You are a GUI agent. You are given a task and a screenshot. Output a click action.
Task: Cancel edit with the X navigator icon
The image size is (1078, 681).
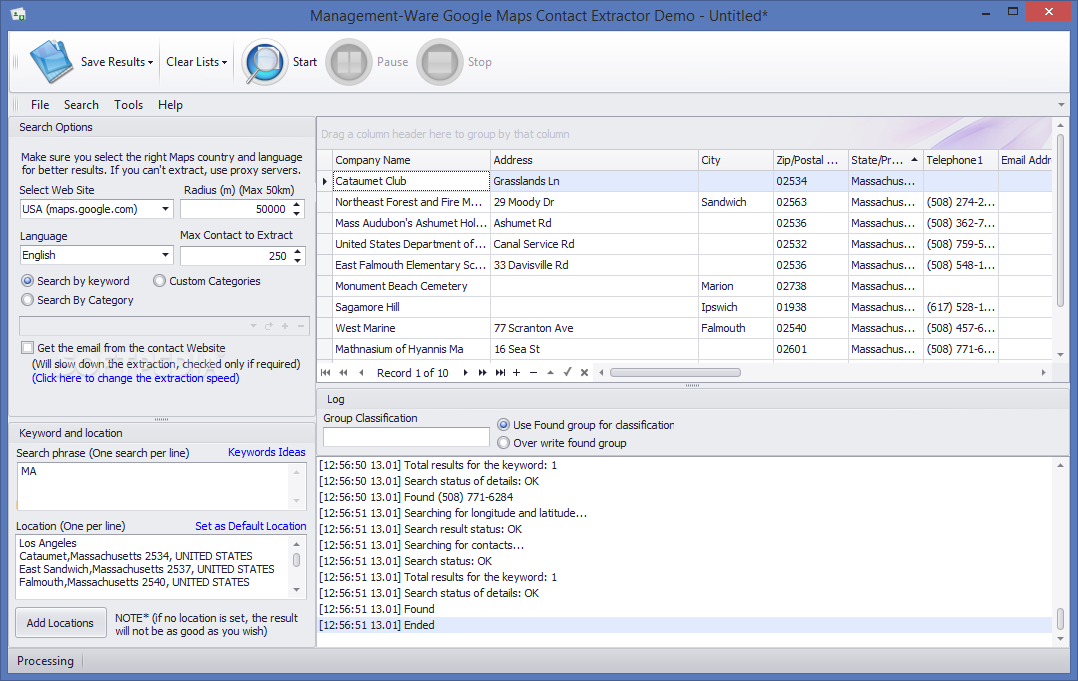coord(584,372)
